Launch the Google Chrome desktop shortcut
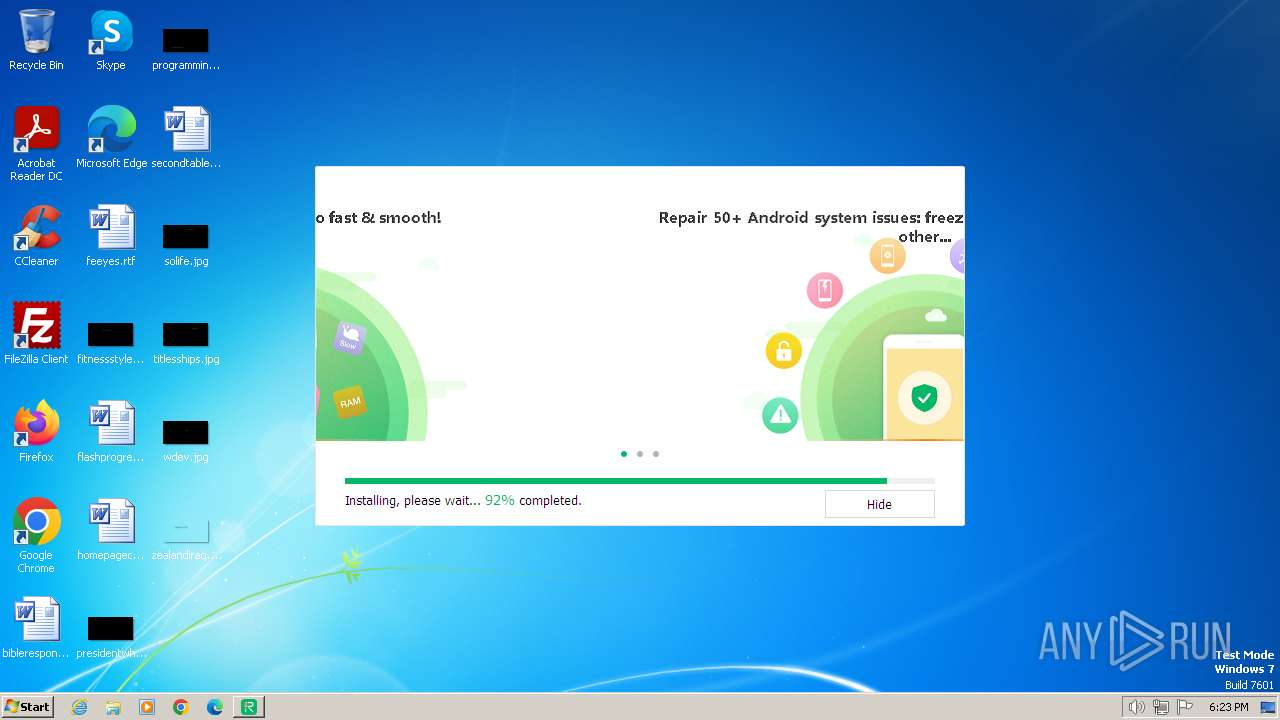The height and width of the screenshot is (720, 1280). pyautogui.click(x=36, y=536)
